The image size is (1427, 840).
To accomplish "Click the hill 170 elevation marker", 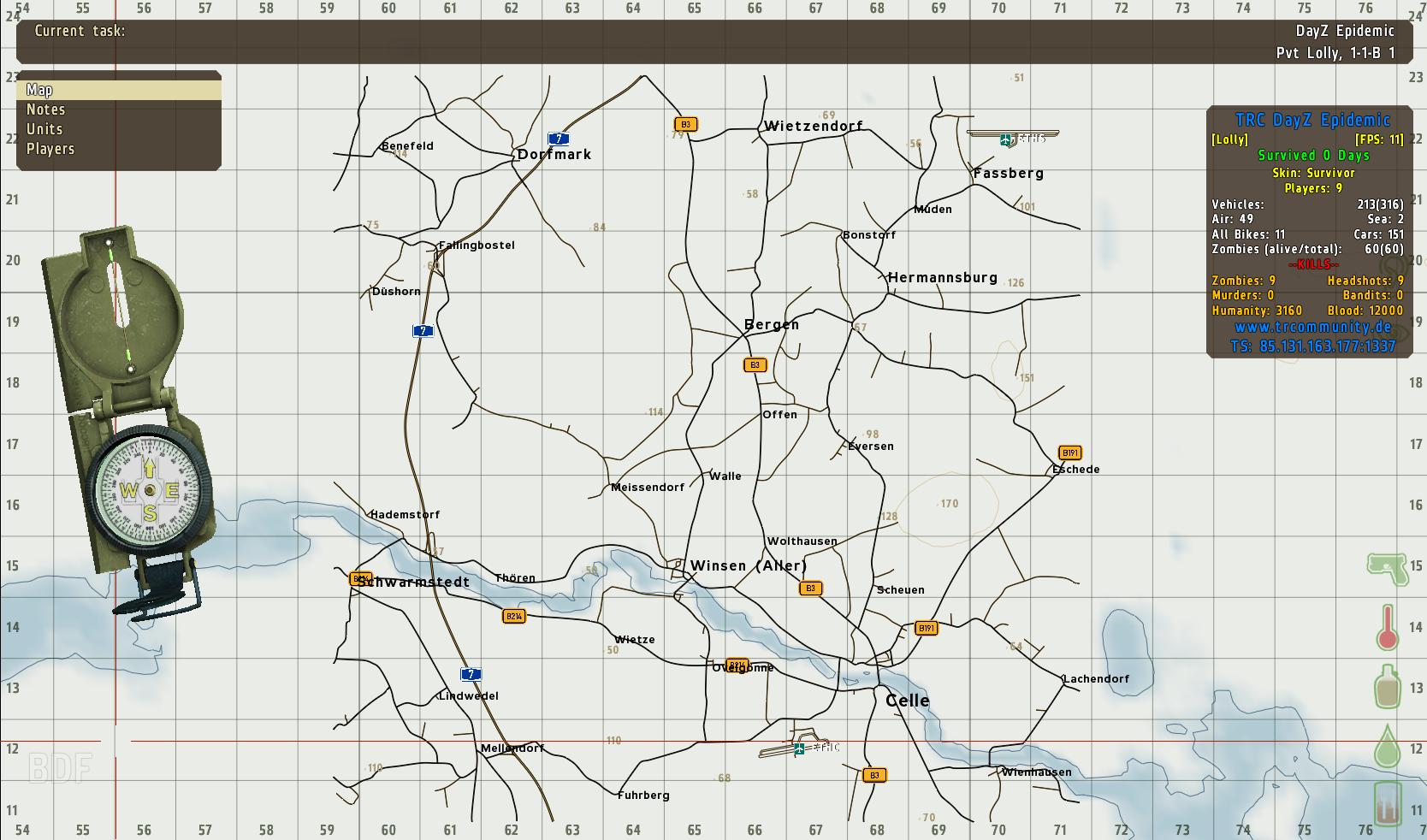I will [x=948, y=504].
